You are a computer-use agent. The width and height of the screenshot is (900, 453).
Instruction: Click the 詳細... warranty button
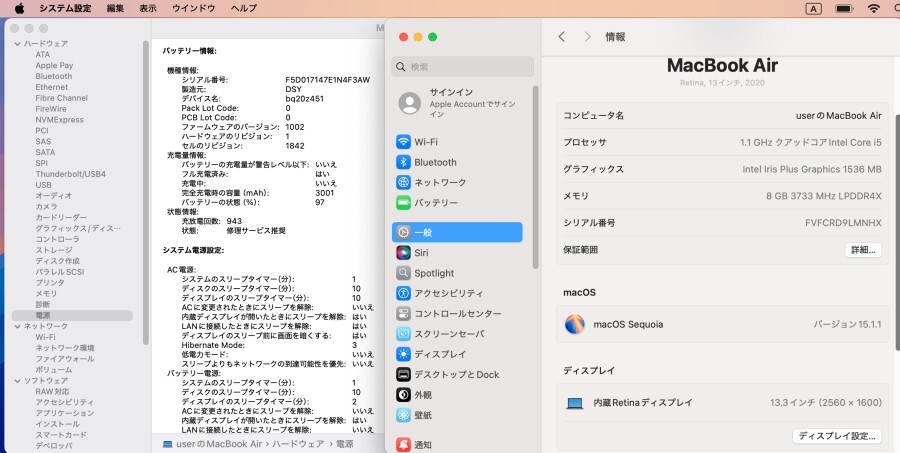pyautogui.click(x=863, y=250)
